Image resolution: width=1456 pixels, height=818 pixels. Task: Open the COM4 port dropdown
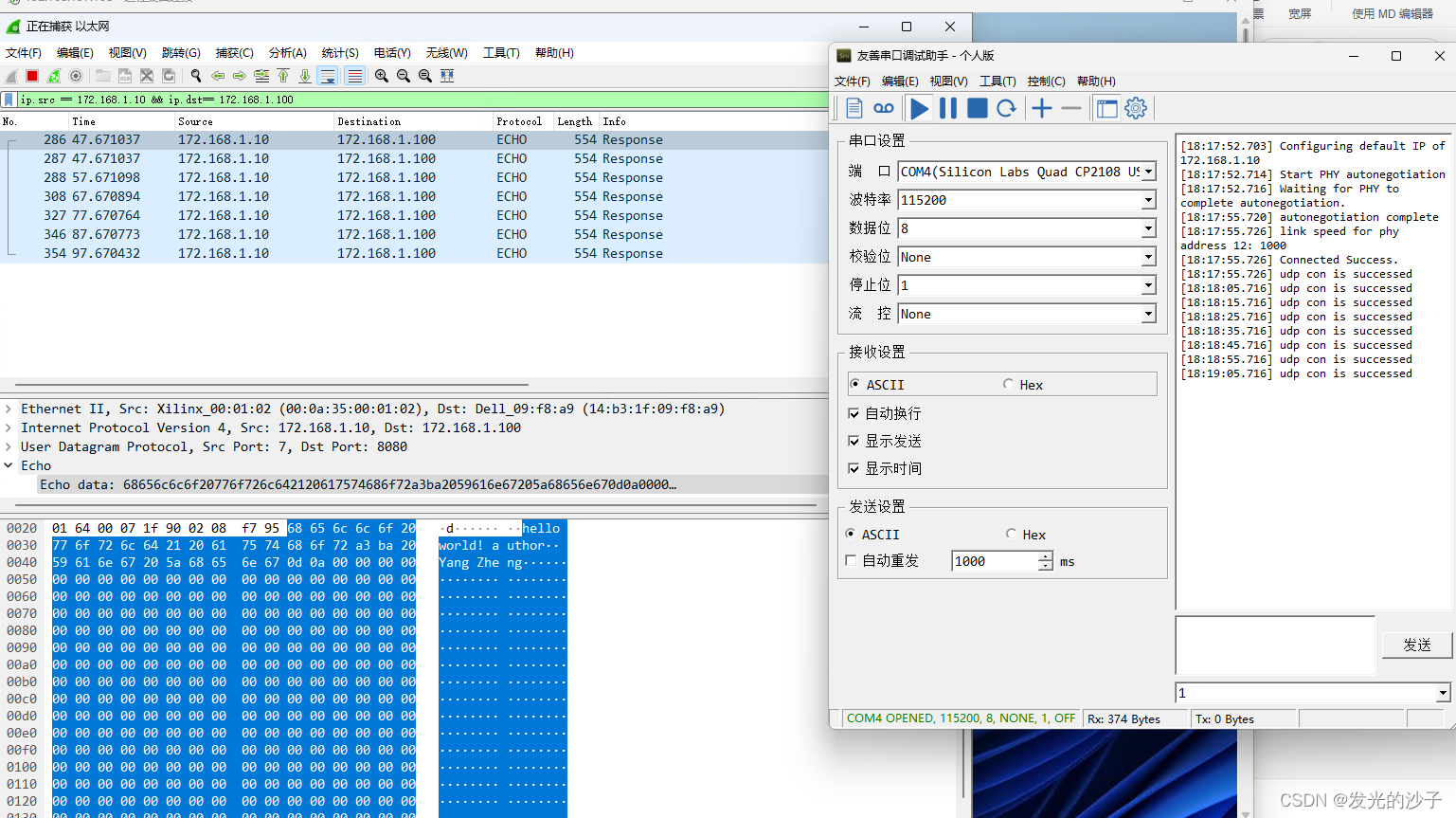pos(1148,172)
